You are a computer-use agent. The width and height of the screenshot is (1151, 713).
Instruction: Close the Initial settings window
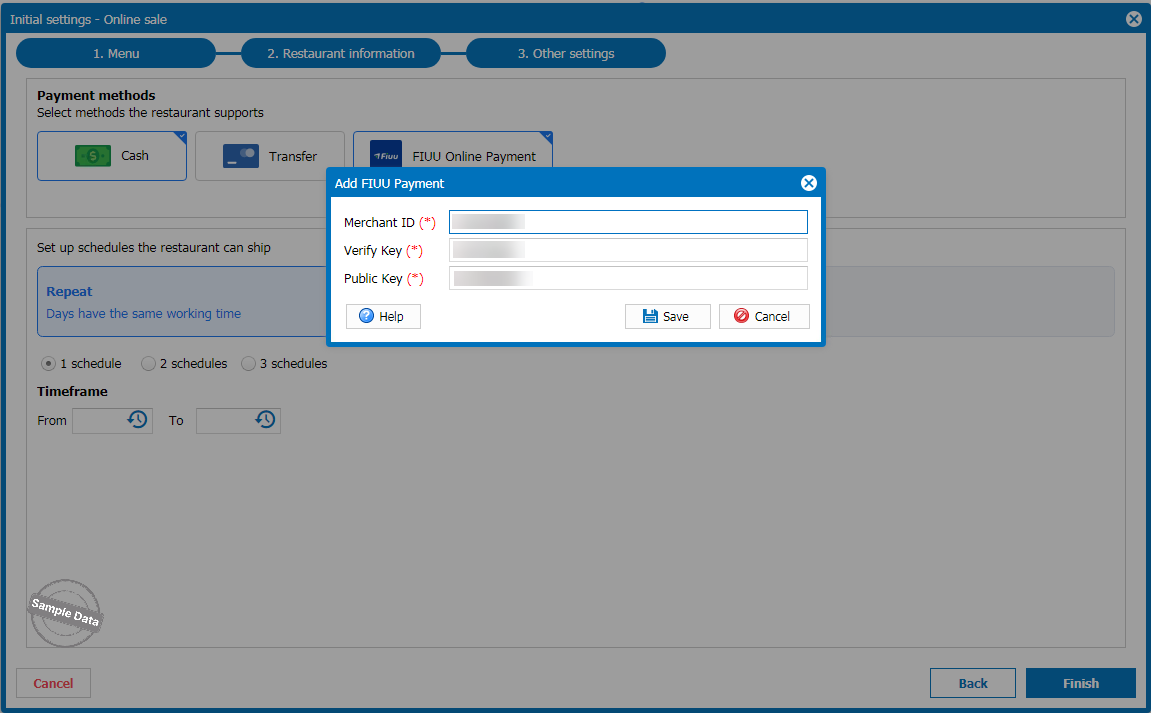pyautogui.click(x=1133, y=18)
